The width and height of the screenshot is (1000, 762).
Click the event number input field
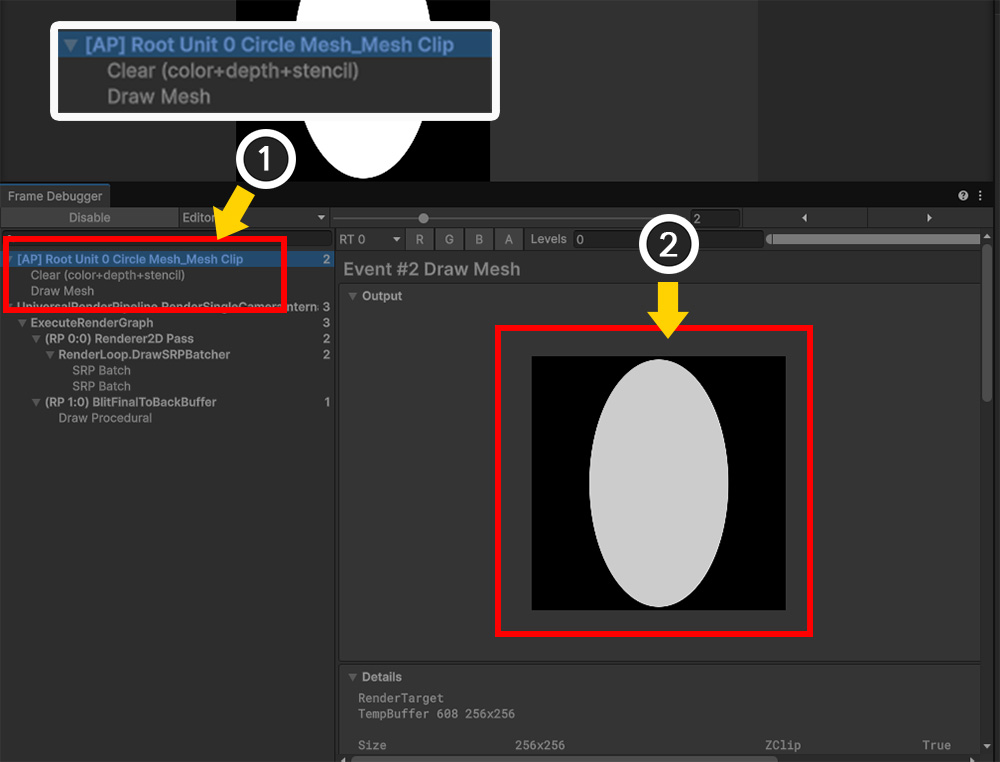[715, 218]
